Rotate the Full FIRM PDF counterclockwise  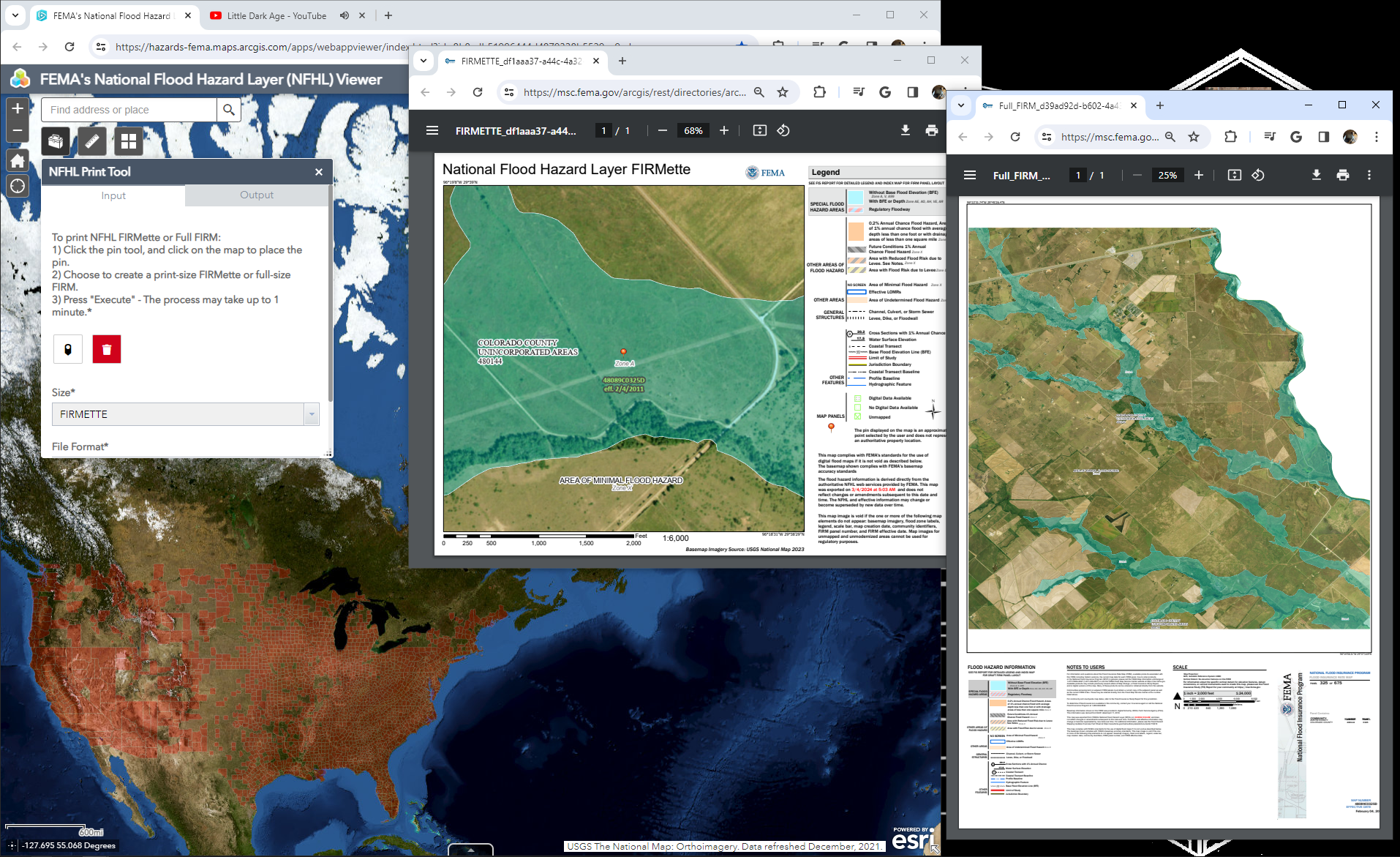point(1258,175)
